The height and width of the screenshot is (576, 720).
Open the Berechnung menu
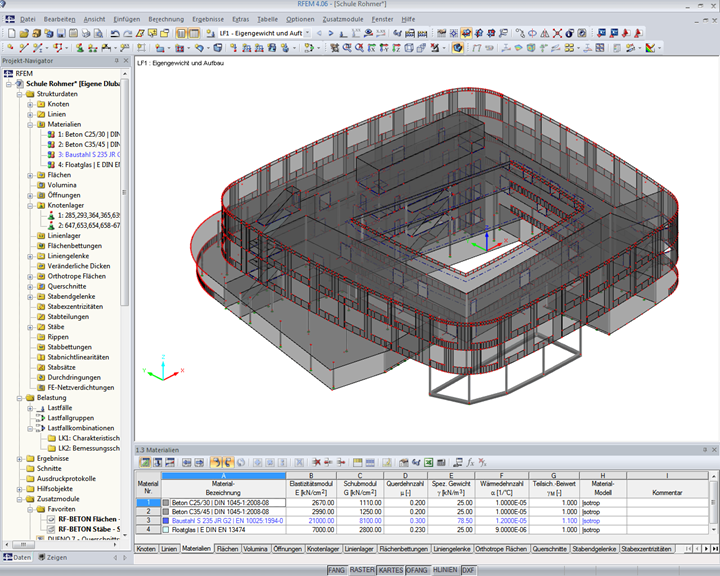[166, 19]
